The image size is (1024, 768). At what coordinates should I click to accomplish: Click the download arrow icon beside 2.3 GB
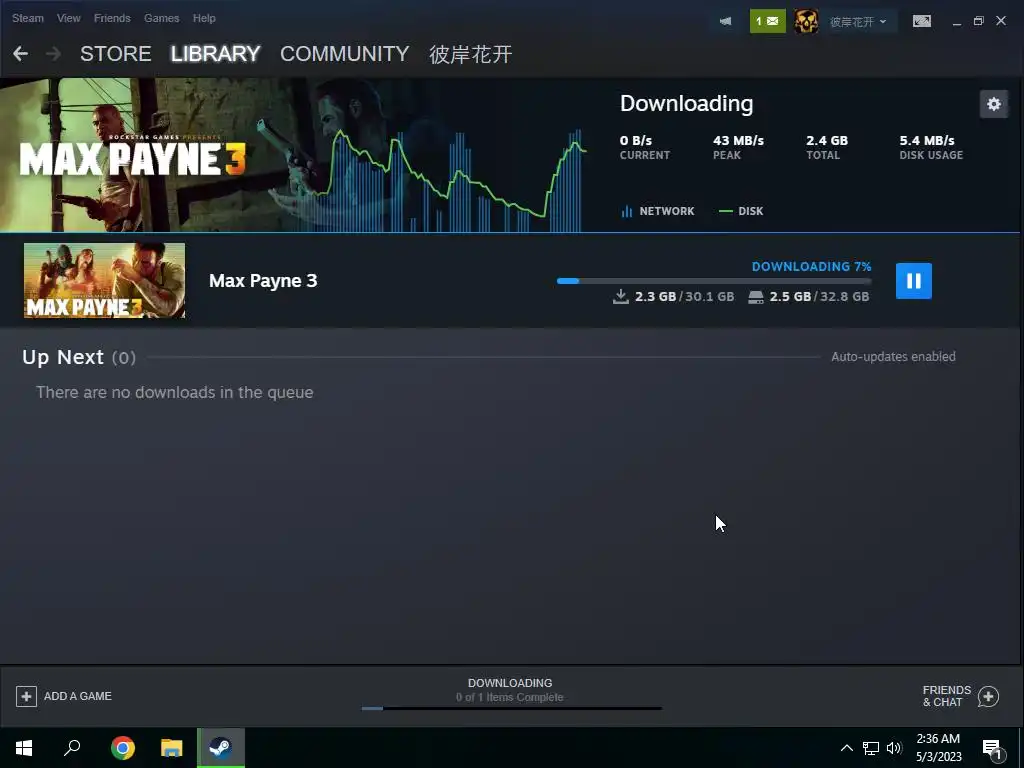pos(621,297)
